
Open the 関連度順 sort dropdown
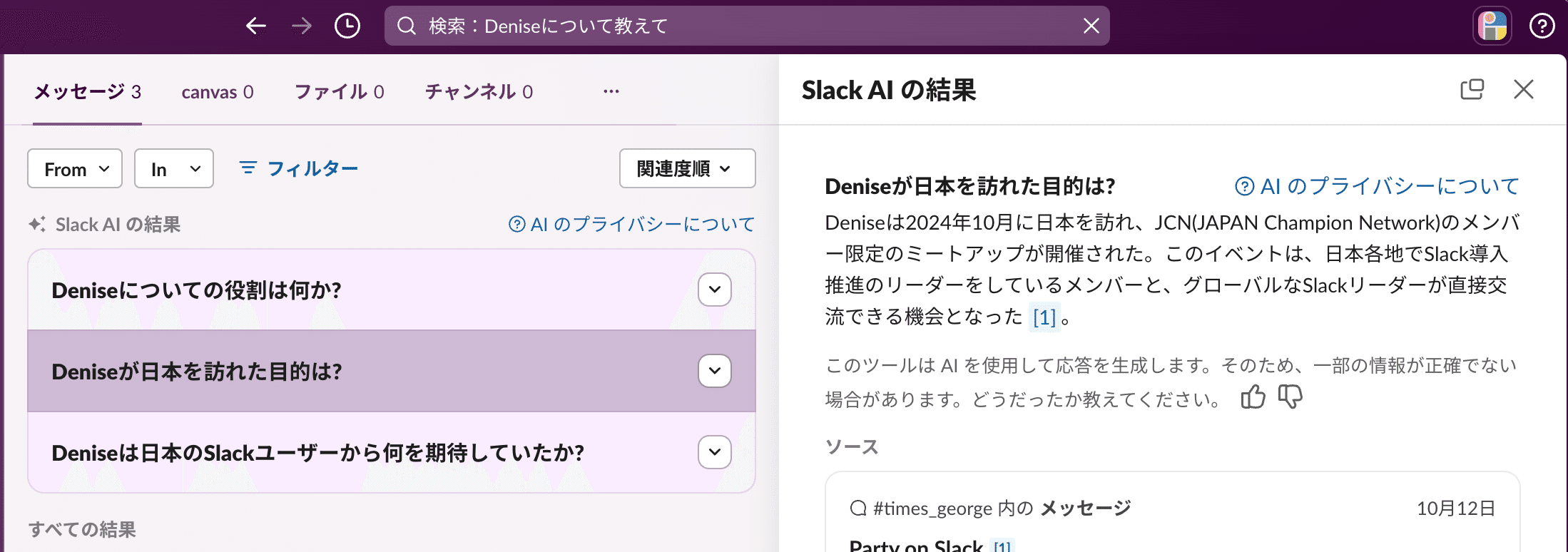(688, 168)
